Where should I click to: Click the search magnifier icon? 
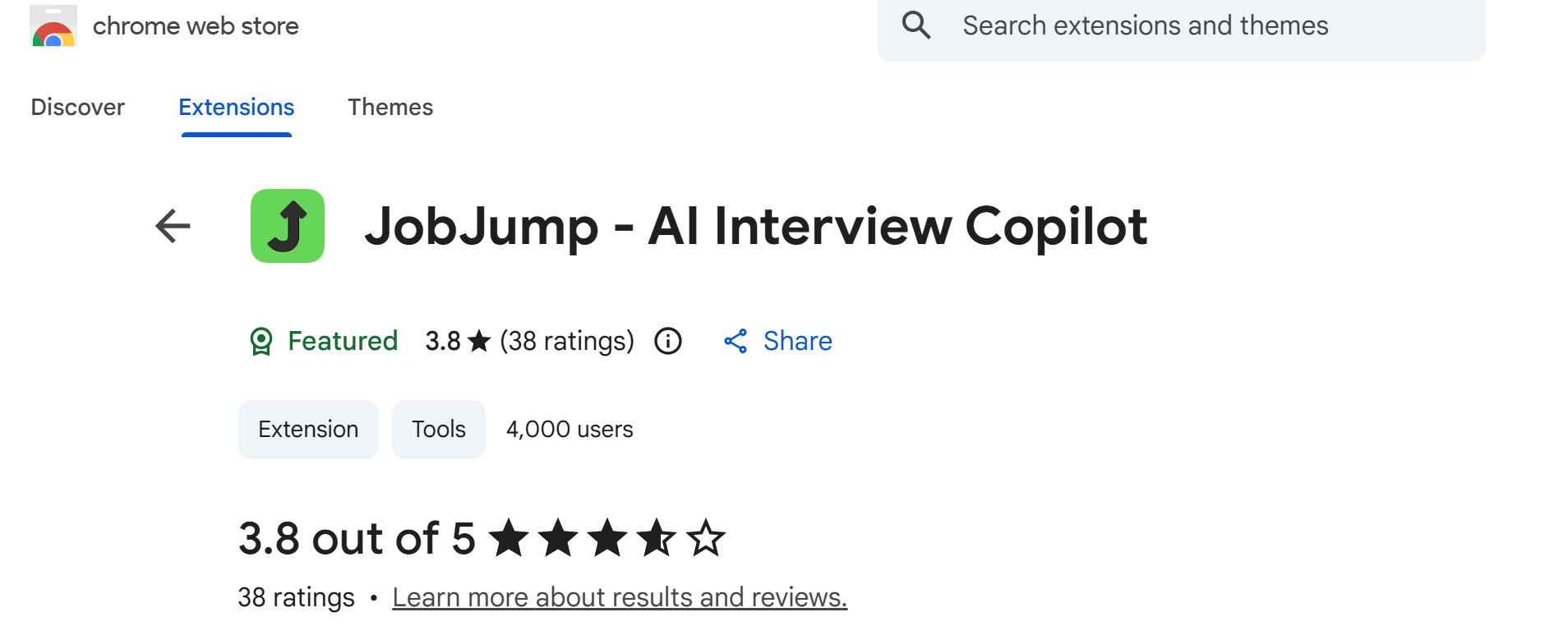click(x=915, y=25)
